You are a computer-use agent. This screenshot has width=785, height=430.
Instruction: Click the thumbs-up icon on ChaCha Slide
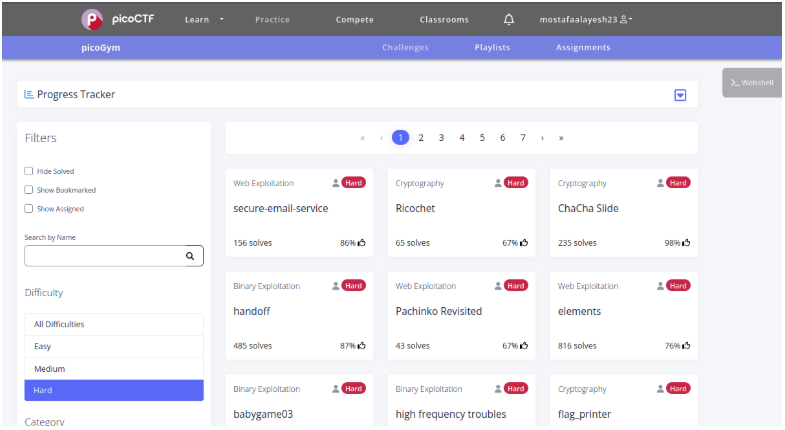[686, 243]
